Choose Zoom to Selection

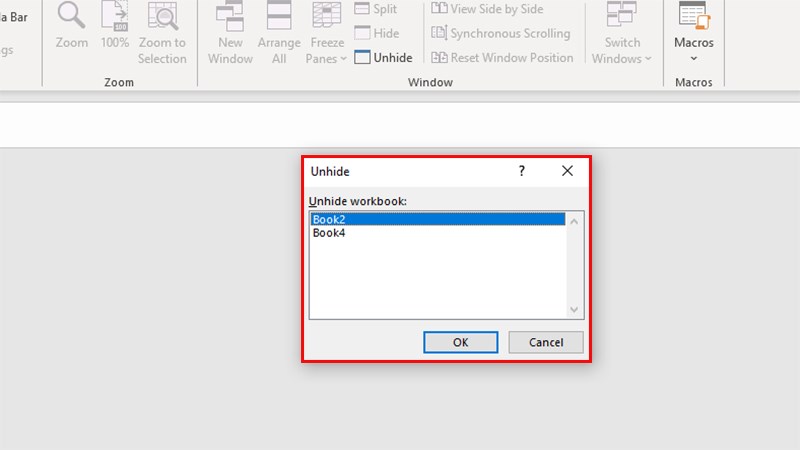(162, 33)
